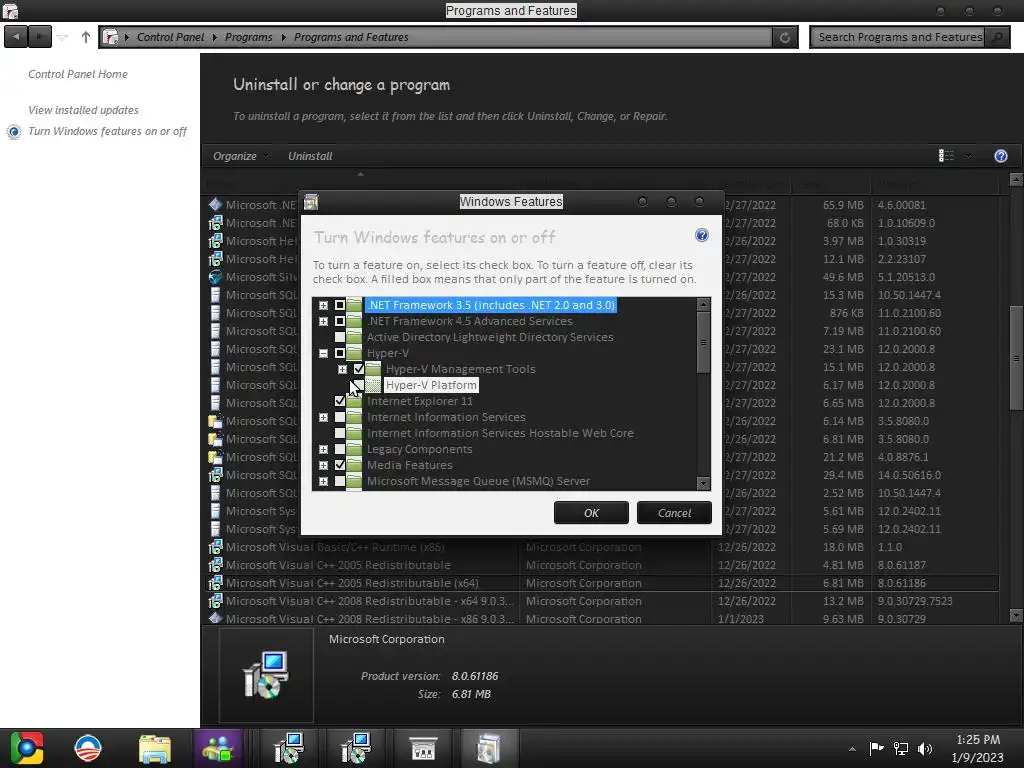Expand Hyper-V Management Tools subtree
This screenshot has height=768, width=1024.
[x=342, y=369]
